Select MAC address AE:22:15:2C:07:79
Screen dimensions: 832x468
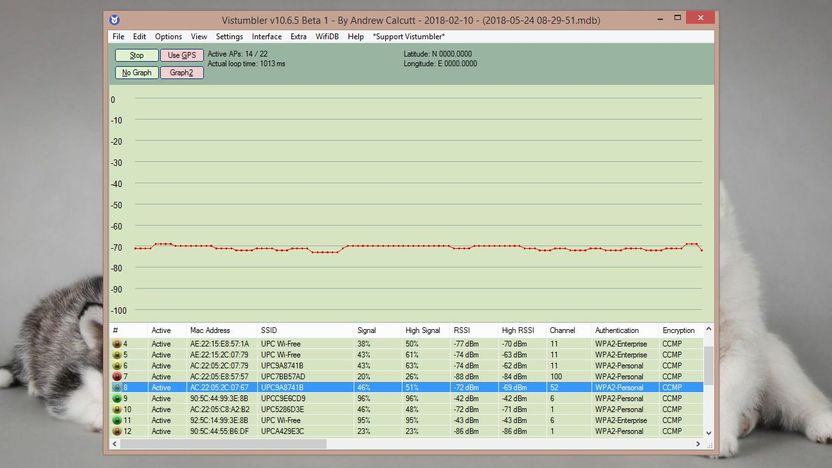pyautogui.click(x=219, y=355)
